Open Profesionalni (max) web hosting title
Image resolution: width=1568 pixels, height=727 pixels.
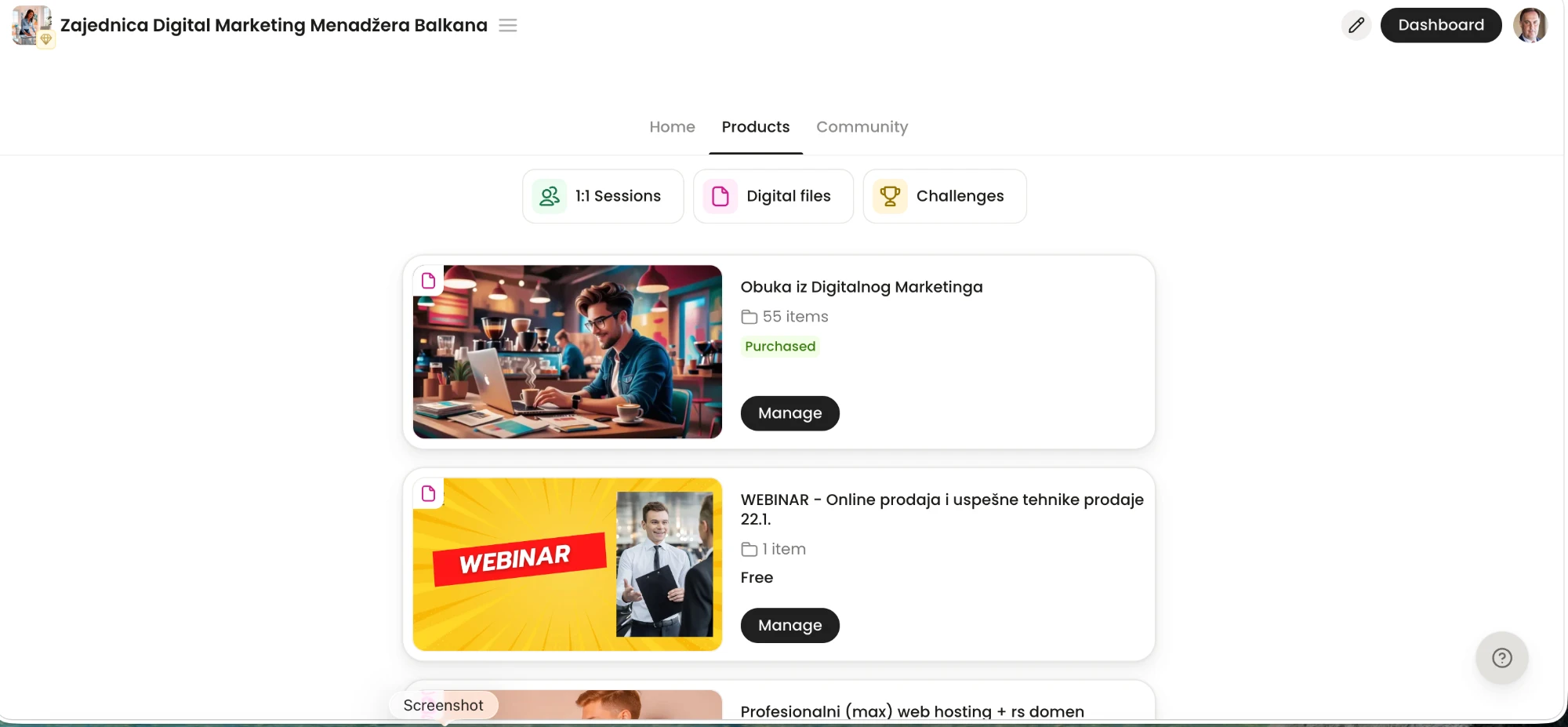(x=912, y=711)
